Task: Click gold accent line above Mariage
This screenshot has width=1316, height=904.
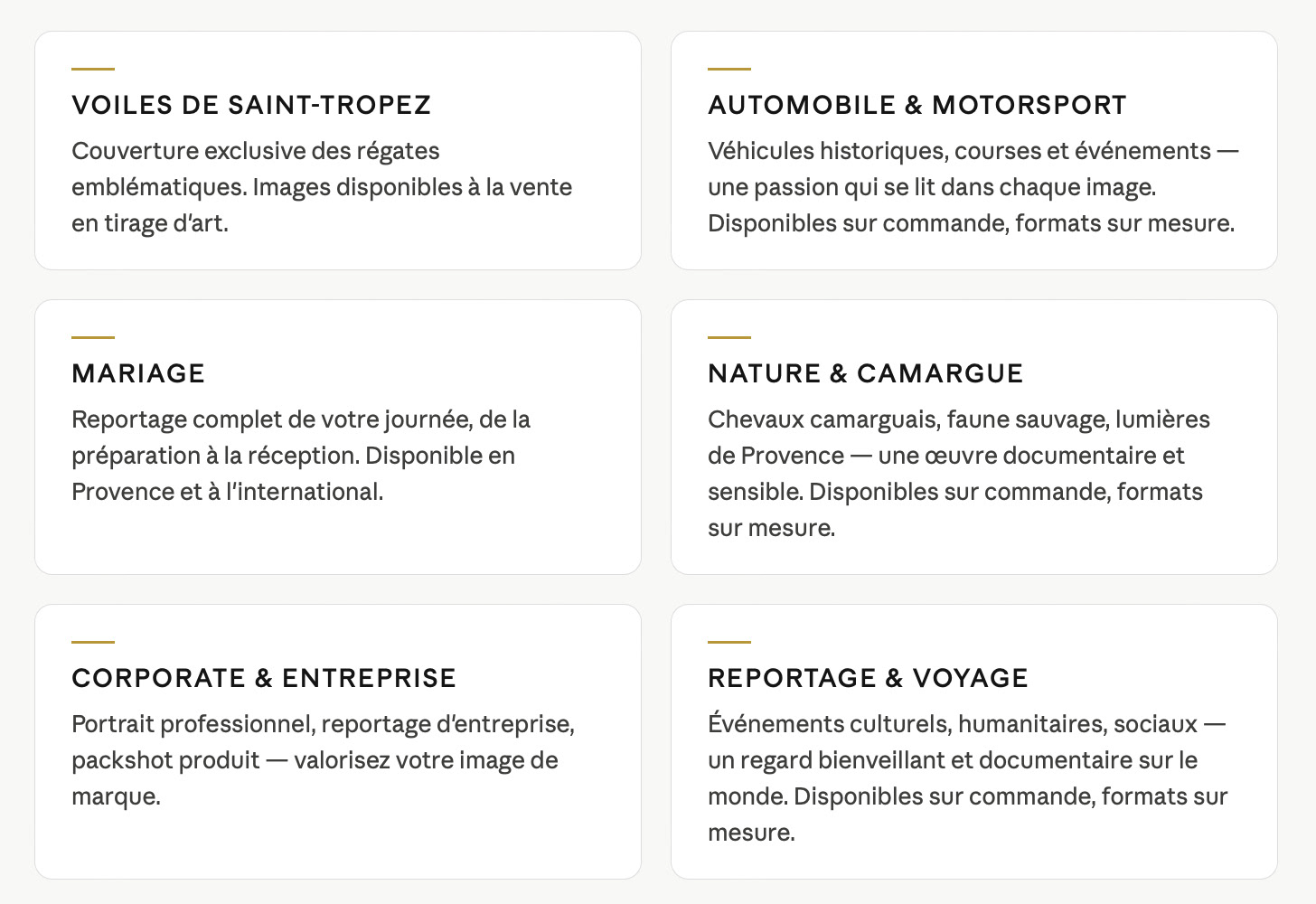Action: tap(93, 337)
